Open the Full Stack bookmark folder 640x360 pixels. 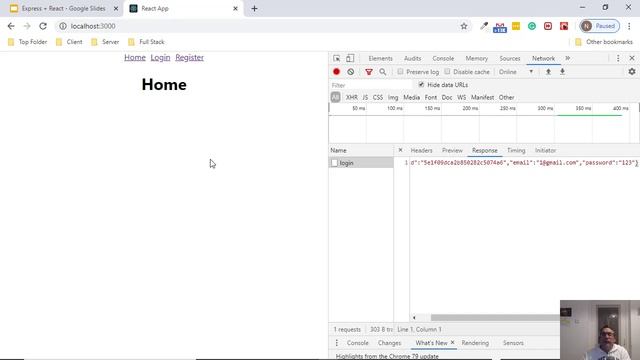147,42
